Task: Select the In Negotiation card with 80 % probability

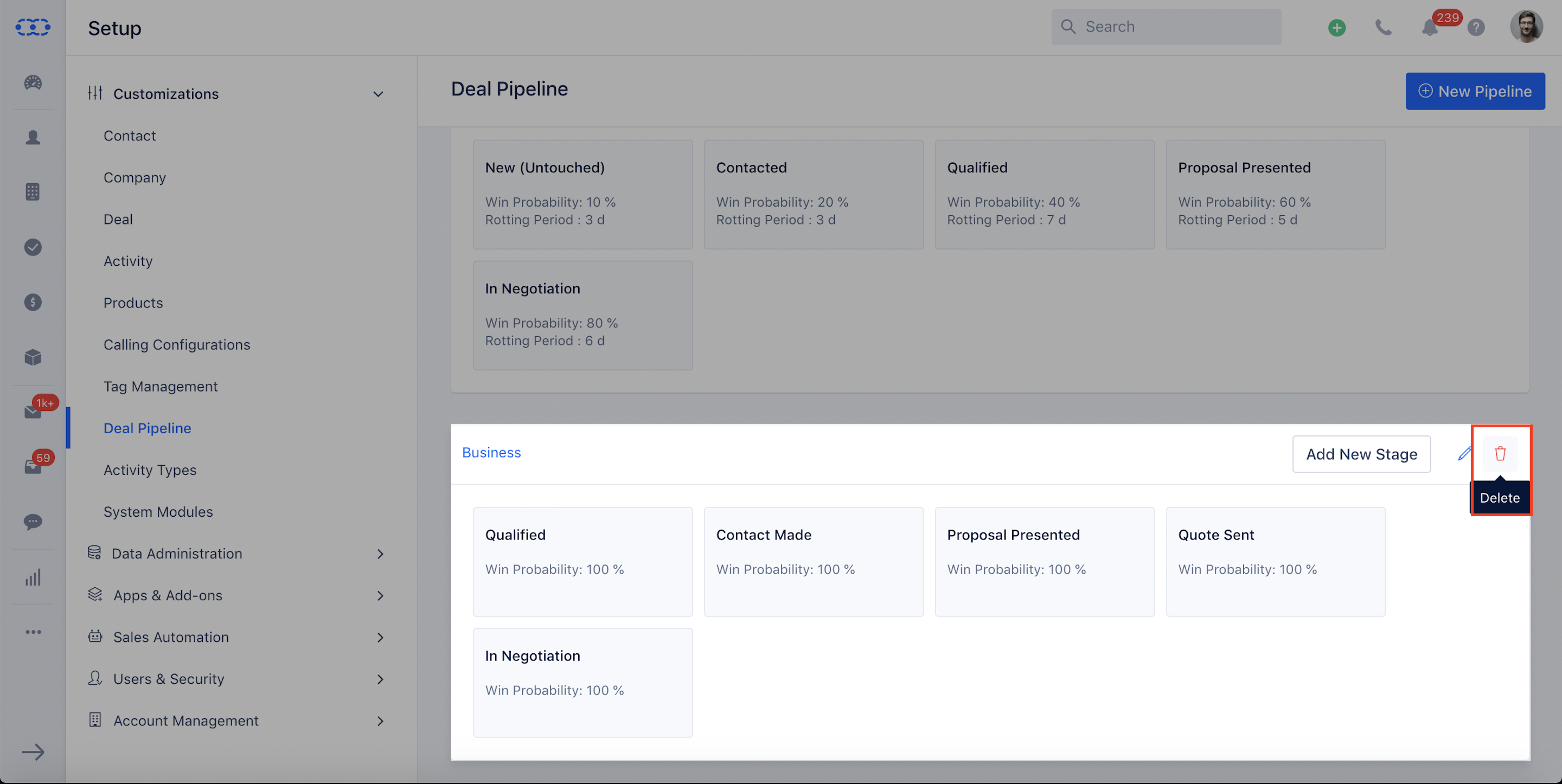Action: [582, 316]
